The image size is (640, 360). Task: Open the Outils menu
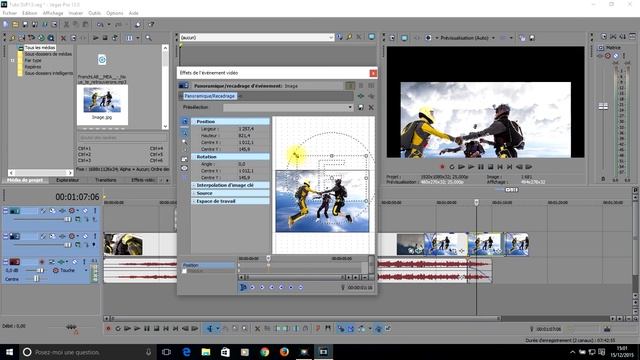pyautogui.click(x=94, y=13)
